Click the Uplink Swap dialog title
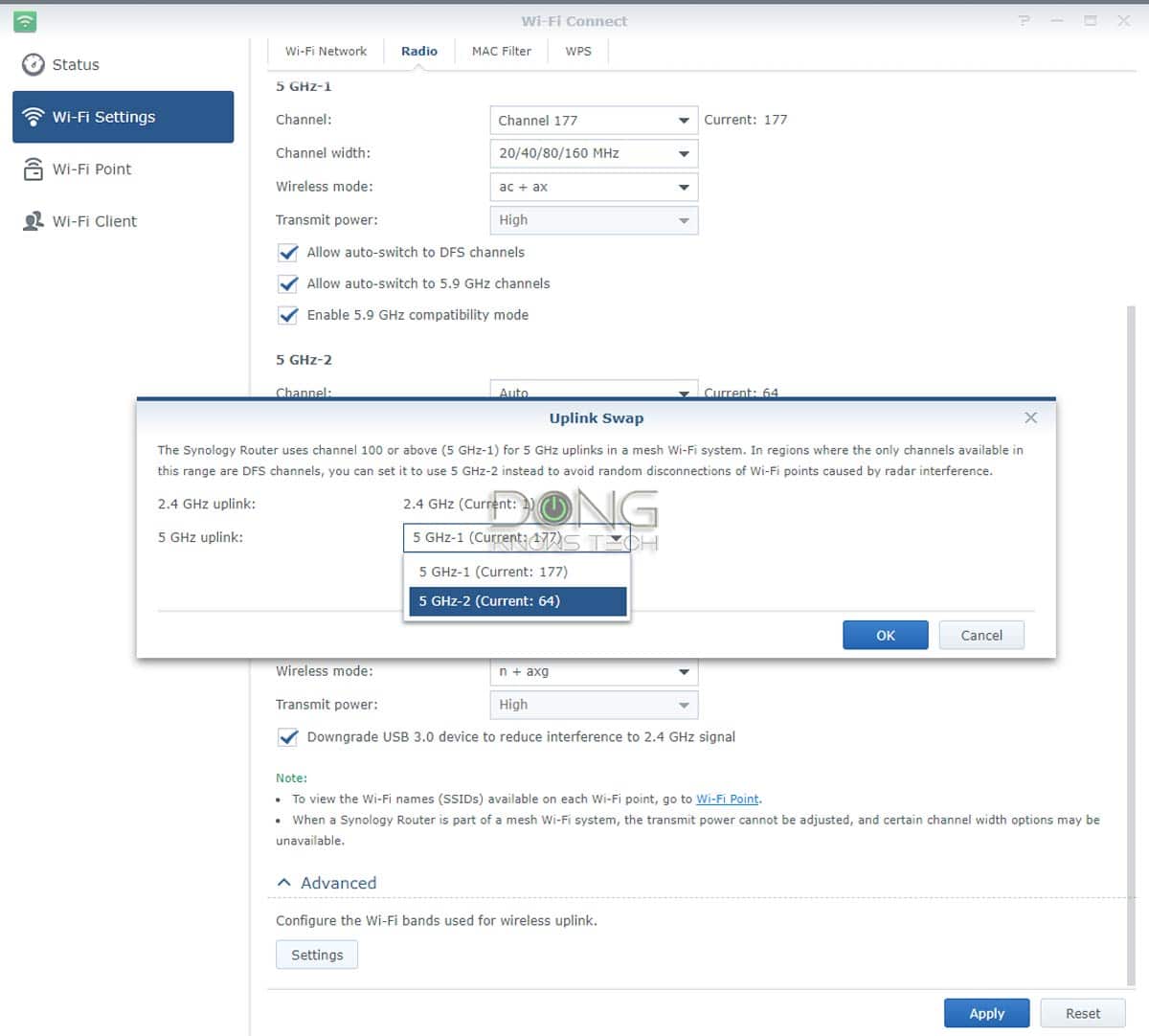 (x=597, y=418)
